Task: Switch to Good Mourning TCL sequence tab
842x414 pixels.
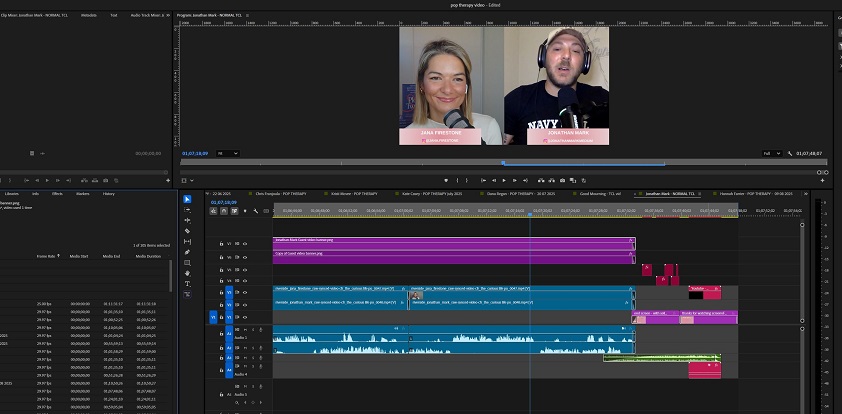Action: [x=599, y=193]
